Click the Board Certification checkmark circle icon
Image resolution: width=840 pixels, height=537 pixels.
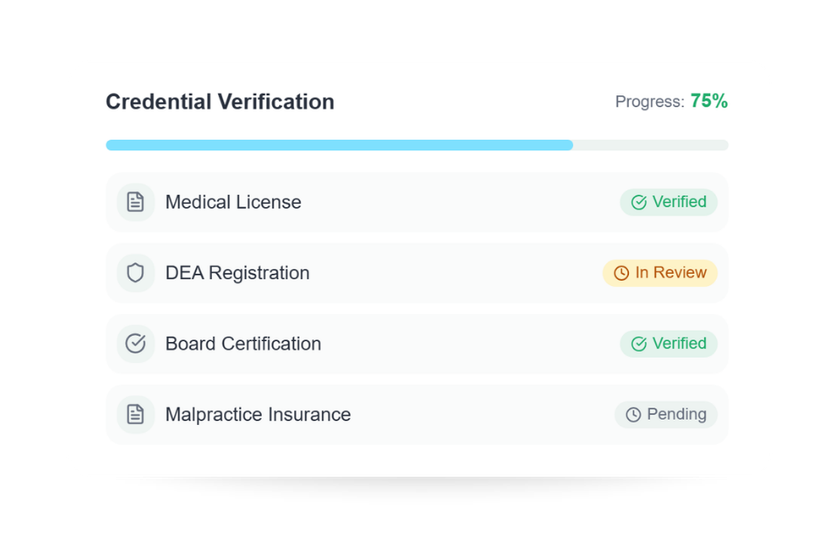[x=135, y=344]
